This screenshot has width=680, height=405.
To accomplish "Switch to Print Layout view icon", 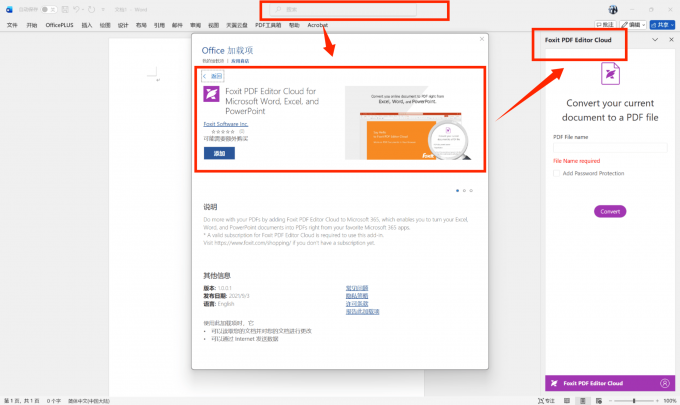I will [583, 401].
